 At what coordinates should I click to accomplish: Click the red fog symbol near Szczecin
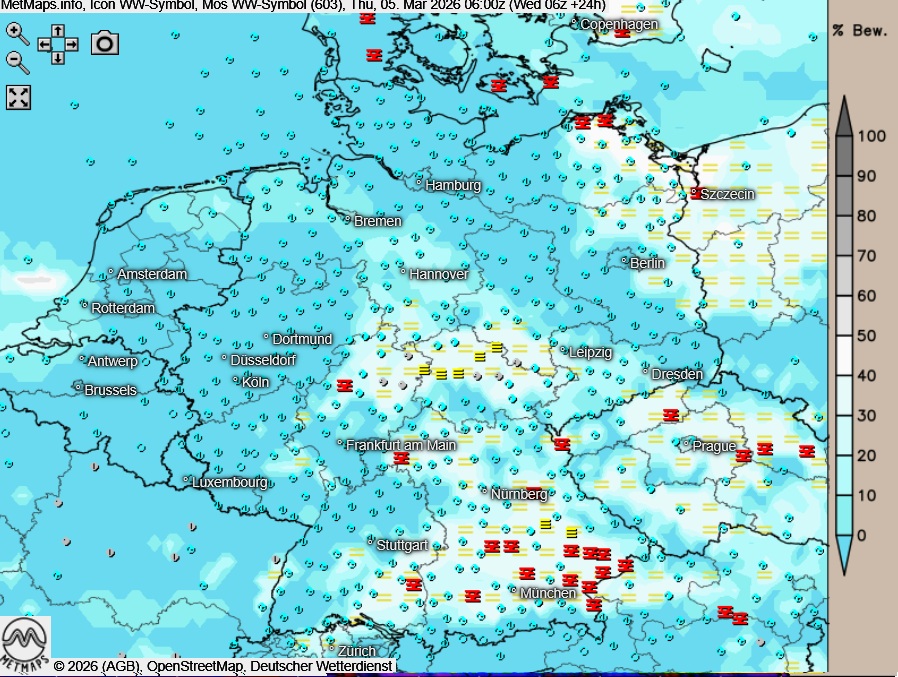(696, 193)
